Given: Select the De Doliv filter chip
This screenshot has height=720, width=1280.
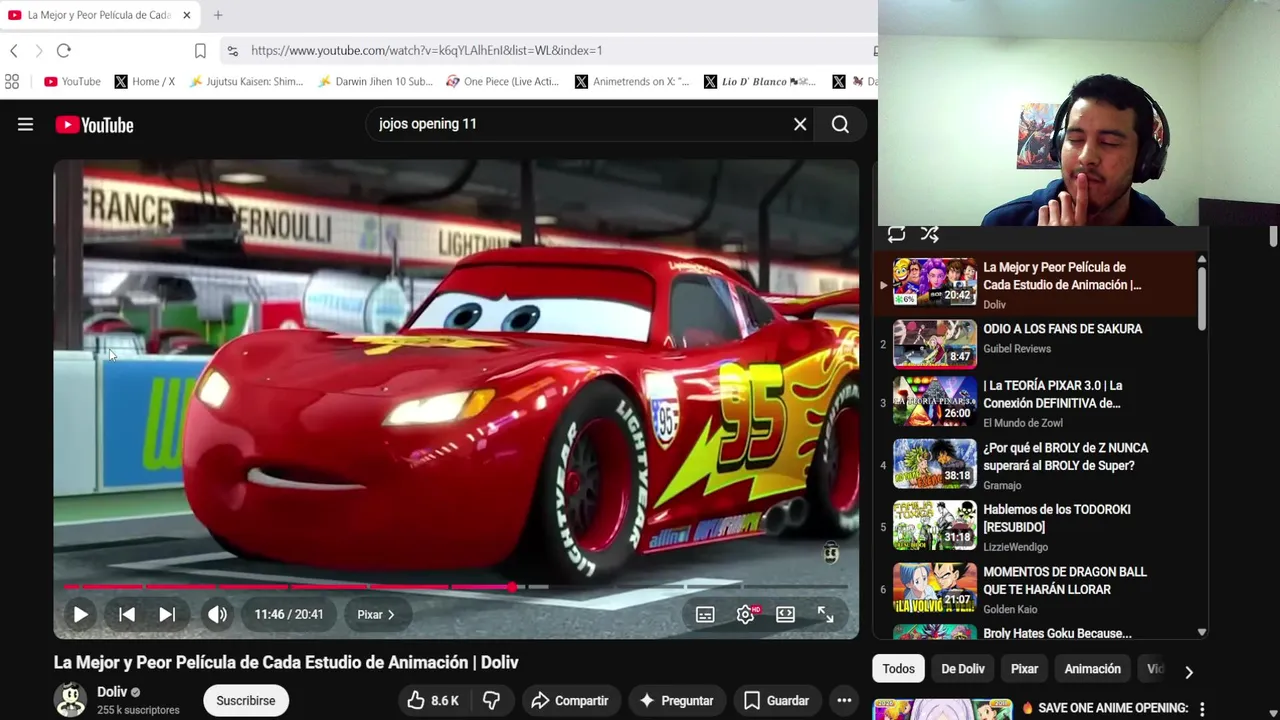Looking at the screenshot, I should (x=963, y=669).
